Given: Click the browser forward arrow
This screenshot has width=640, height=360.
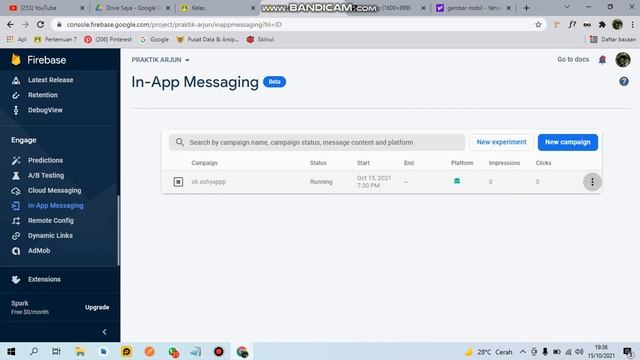Looking at the screenshot, I should click(25, 24).
